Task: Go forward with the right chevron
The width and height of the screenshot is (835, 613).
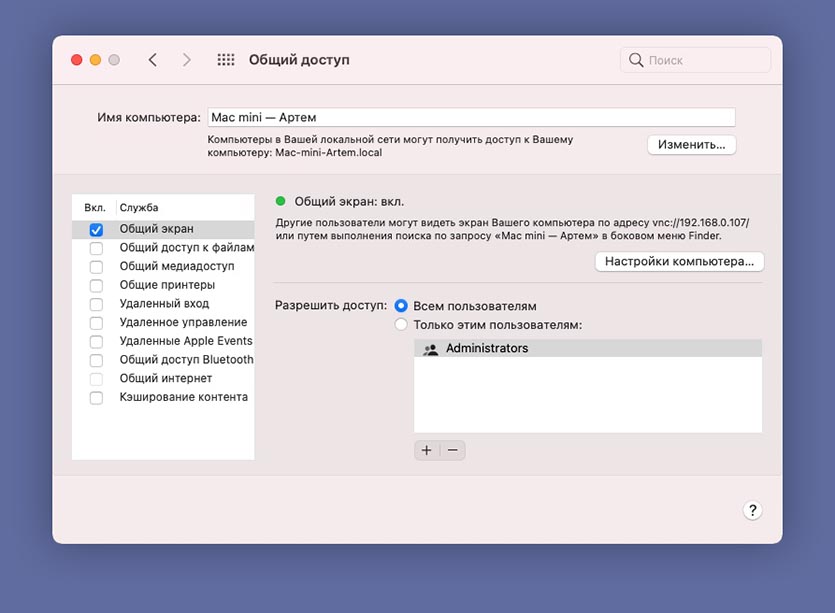Action: click(x=186, y=60)
